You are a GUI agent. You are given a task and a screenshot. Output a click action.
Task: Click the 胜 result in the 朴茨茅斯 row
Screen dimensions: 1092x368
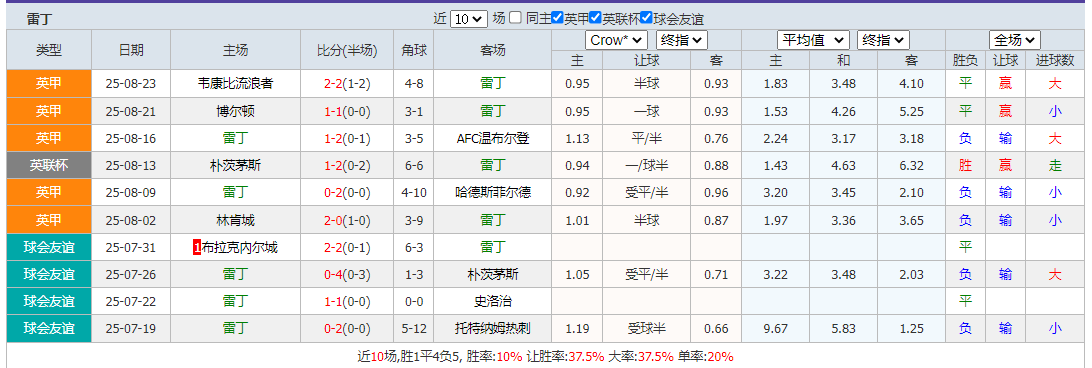click(965, 166)
